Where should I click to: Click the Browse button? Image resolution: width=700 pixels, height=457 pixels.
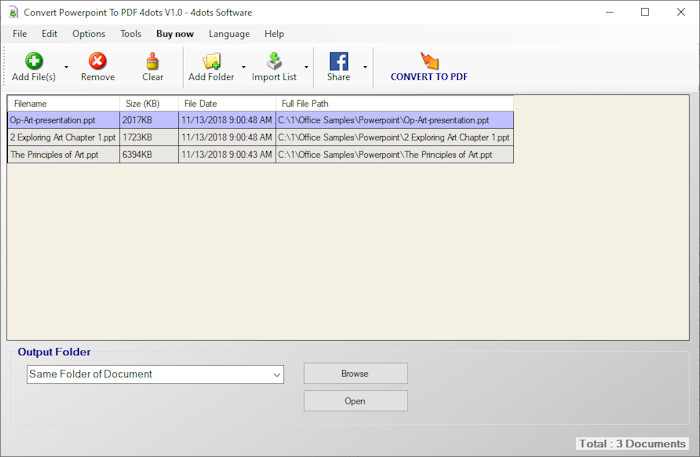pyautogui.click(x=355, y=374)
